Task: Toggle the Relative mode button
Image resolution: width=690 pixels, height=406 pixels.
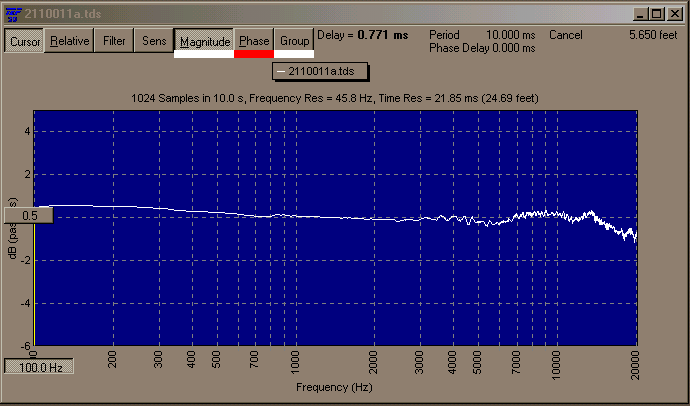Action: [x=70, y=41]
